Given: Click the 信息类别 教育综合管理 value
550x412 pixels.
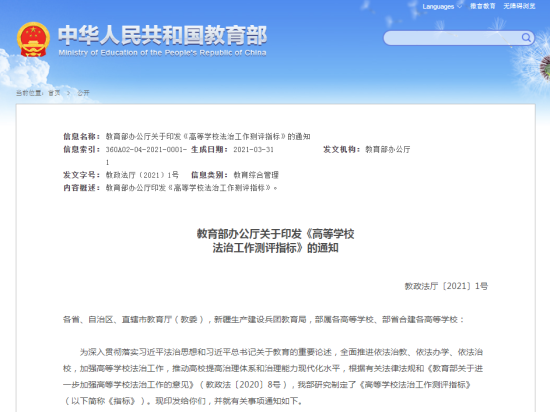Looking at the screenshot, I should pos(256,175).
